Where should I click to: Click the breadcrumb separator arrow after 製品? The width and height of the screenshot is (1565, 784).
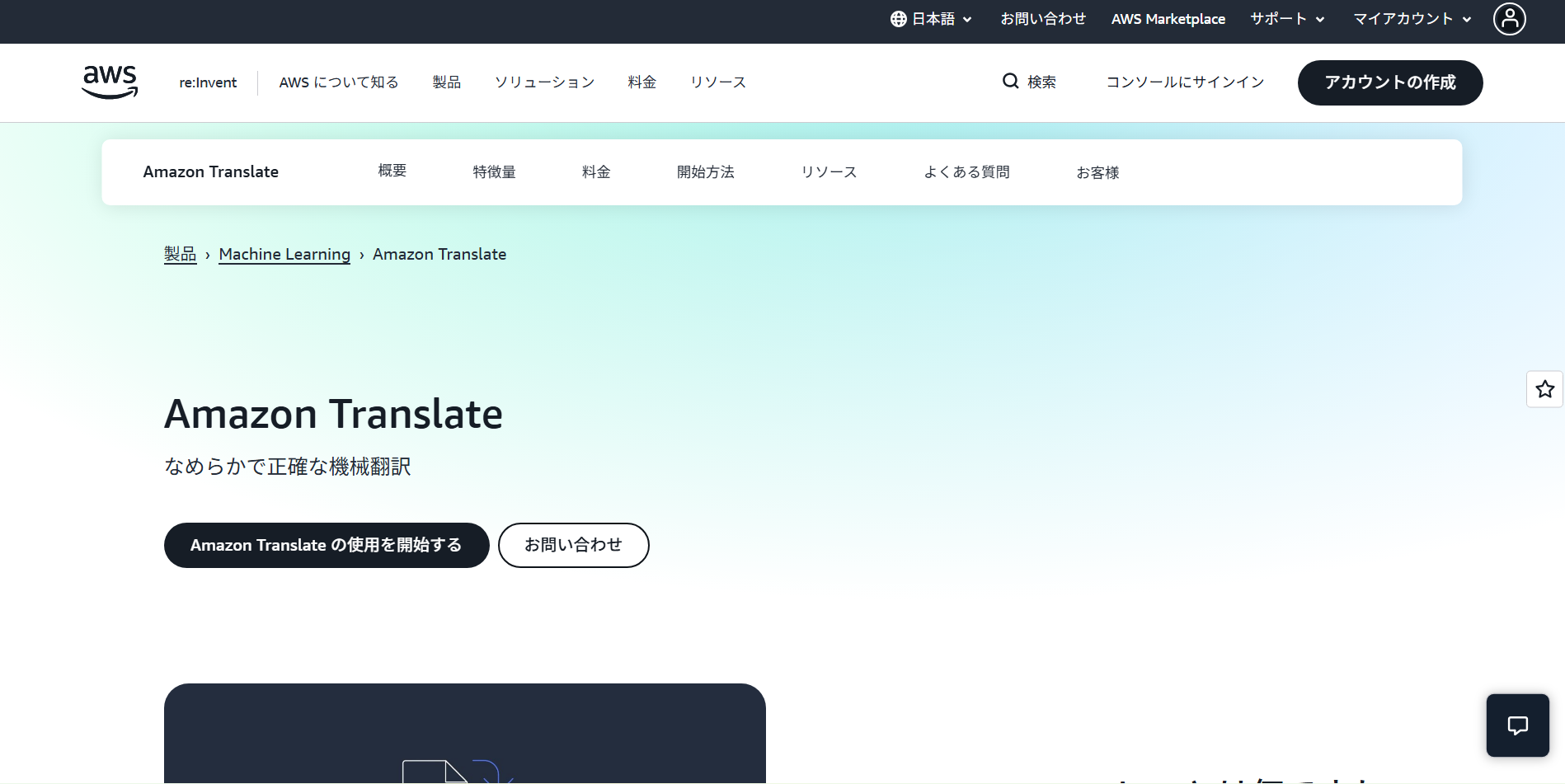pyautogui.click(x=207, y=255)
